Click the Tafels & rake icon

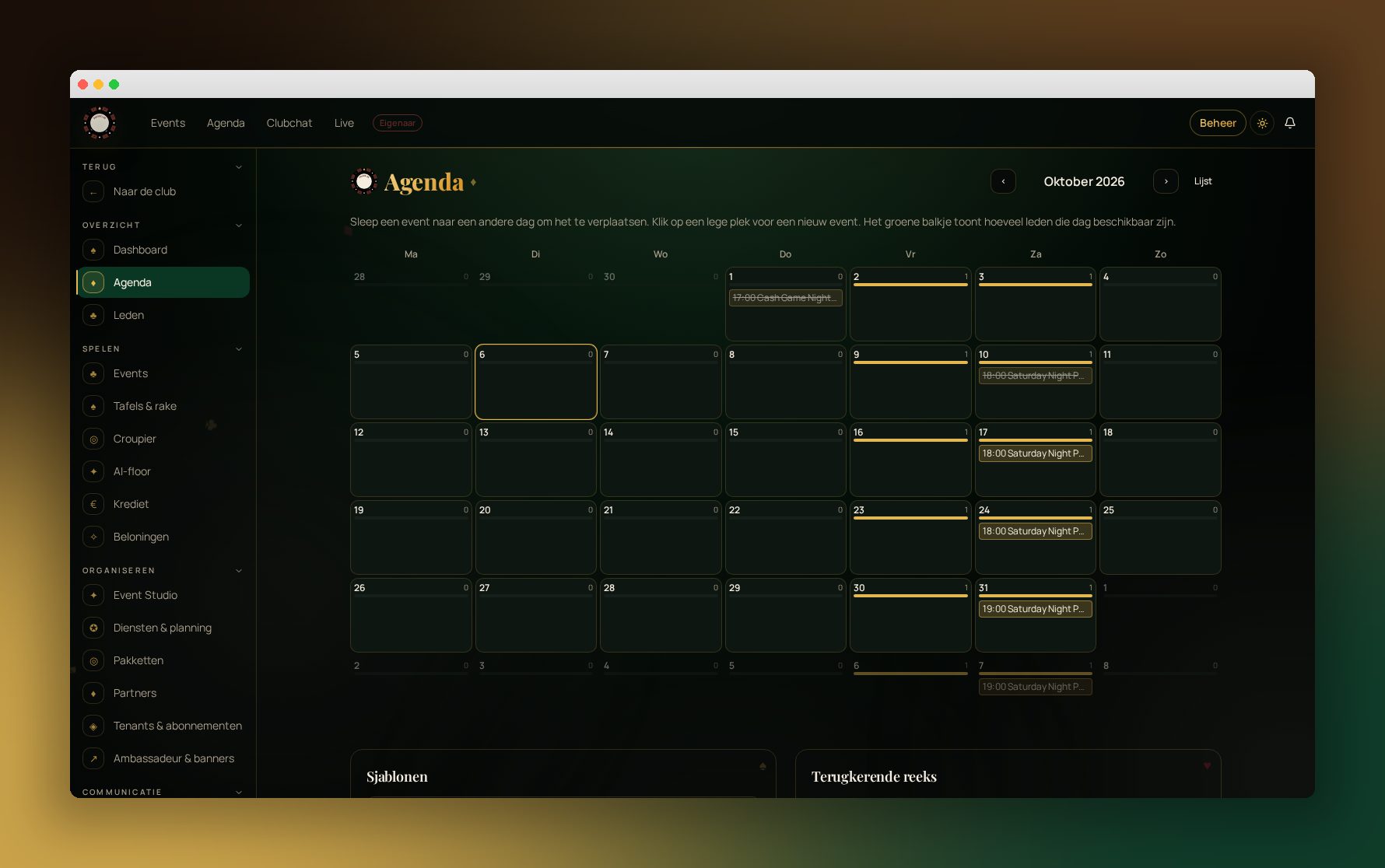point(93,406)
